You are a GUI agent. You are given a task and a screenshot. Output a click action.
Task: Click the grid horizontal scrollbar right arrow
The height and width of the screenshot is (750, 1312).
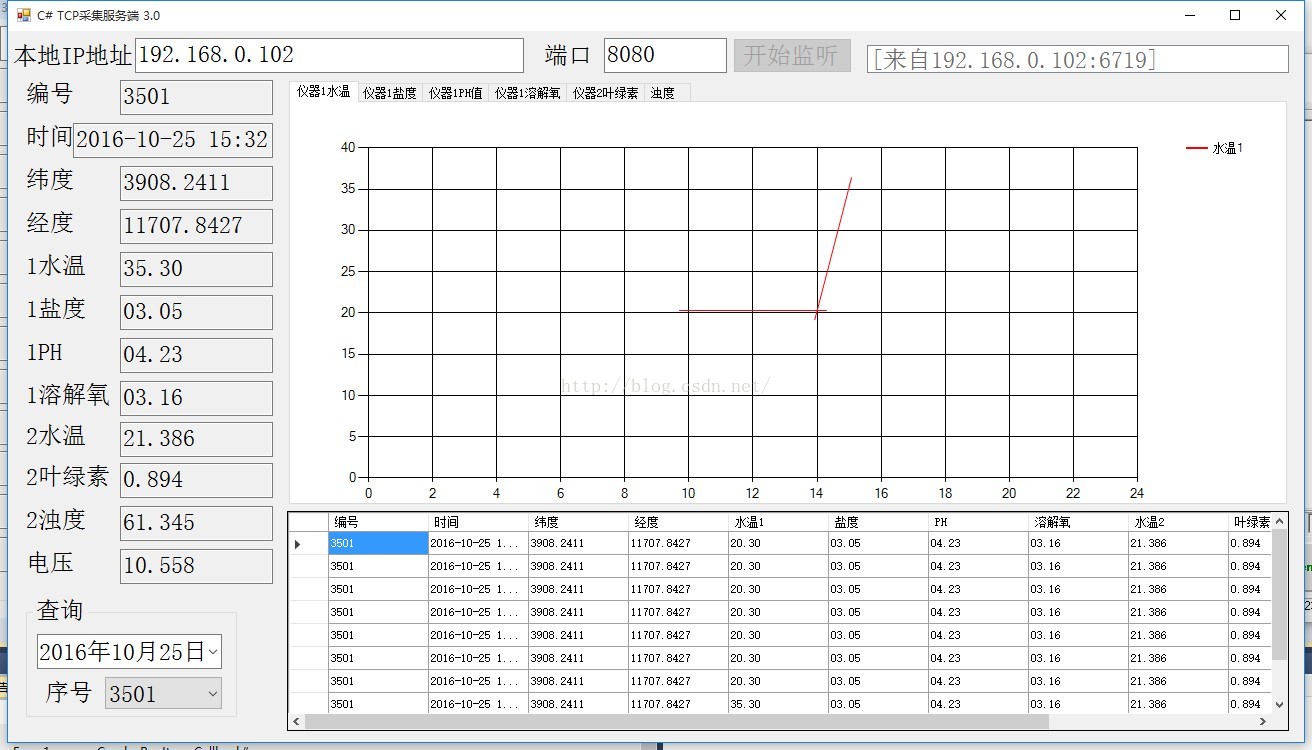[x=1263, y=721]
